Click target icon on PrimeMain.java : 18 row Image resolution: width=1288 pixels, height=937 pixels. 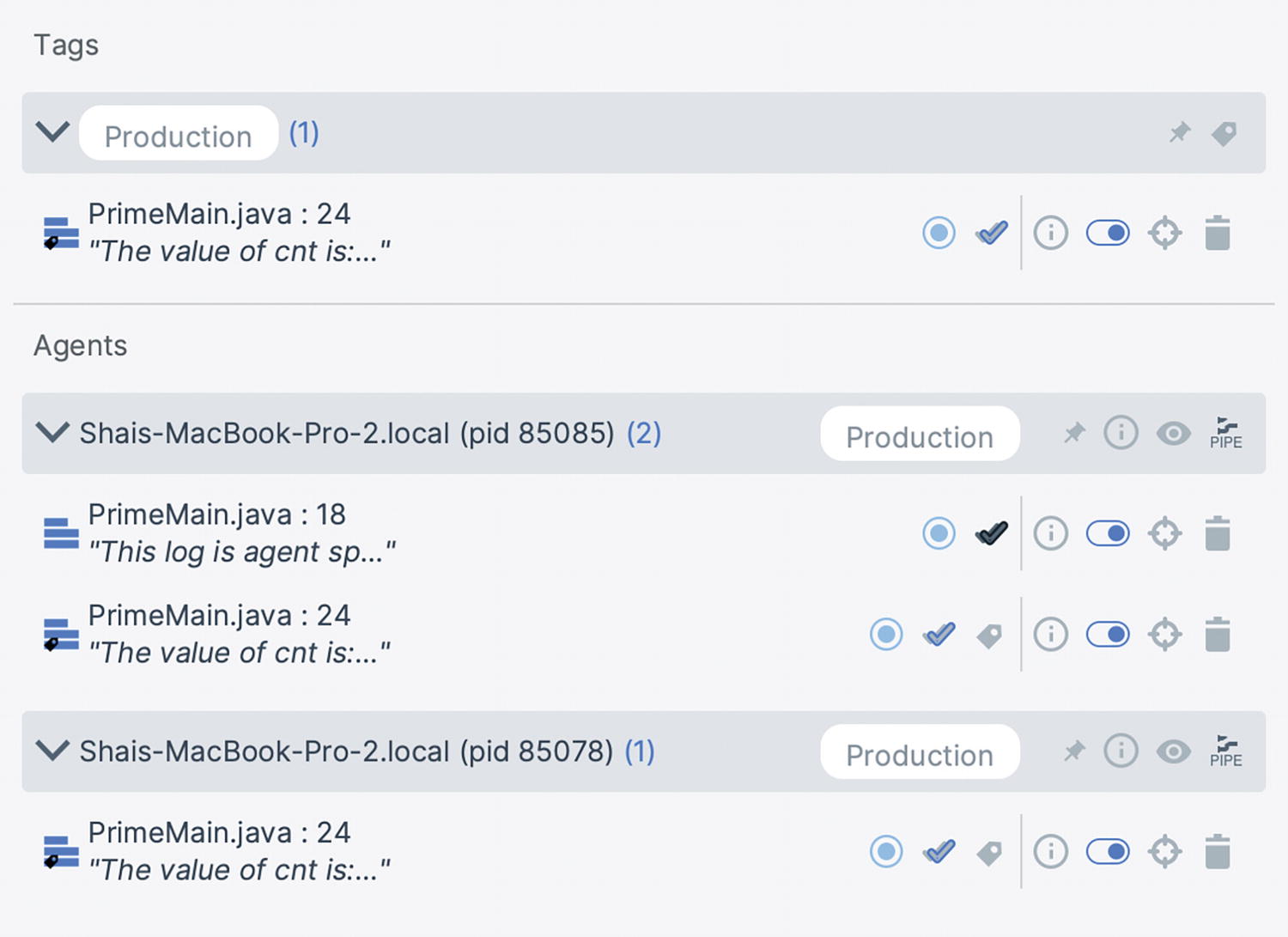pos(1164,533)
